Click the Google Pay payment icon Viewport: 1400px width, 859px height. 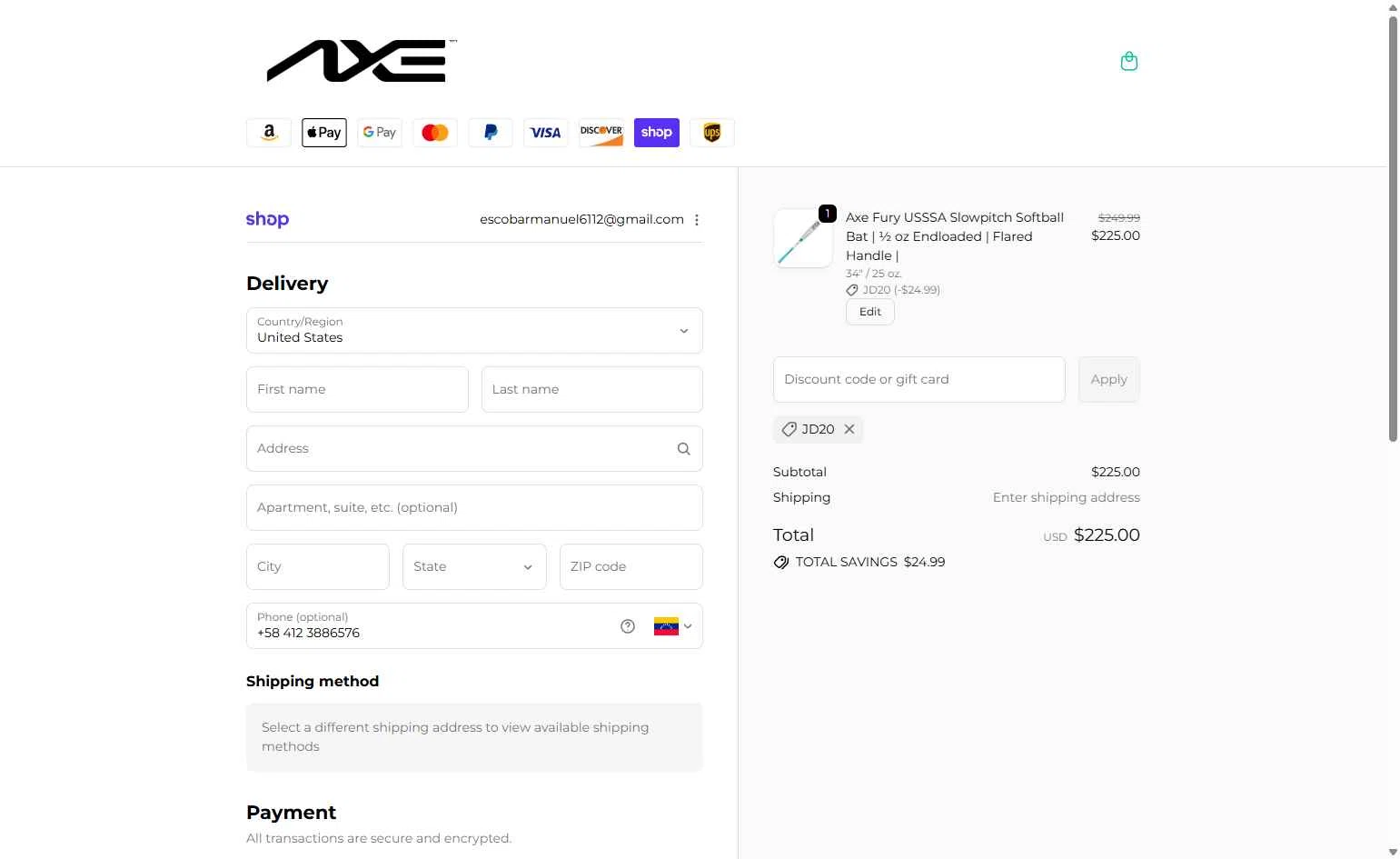coord(380,133)
